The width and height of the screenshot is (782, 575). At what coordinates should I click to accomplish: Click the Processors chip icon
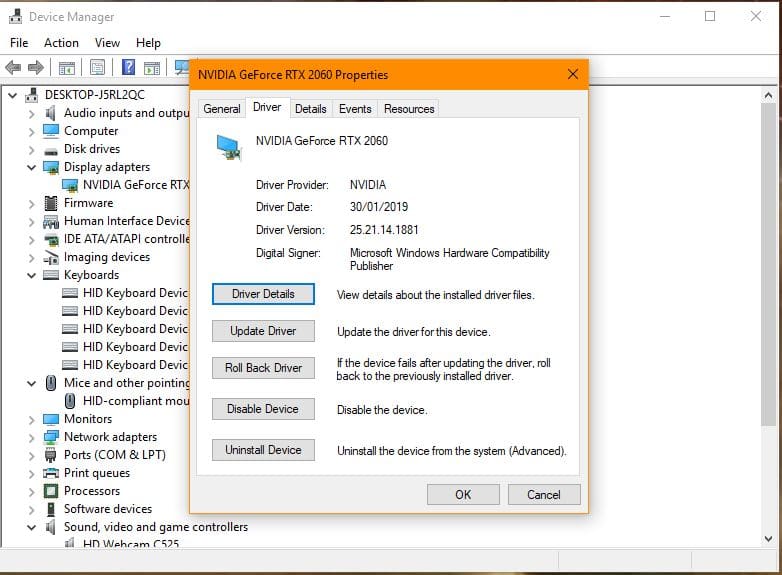(x=51, y=491)
